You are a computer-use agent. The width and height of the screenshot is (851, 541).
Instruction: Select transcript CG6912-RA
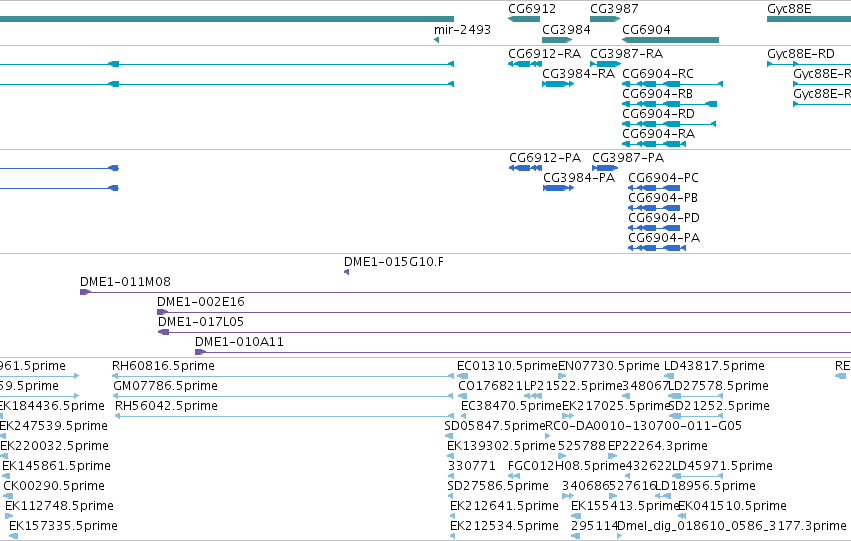tap(544, 54)
